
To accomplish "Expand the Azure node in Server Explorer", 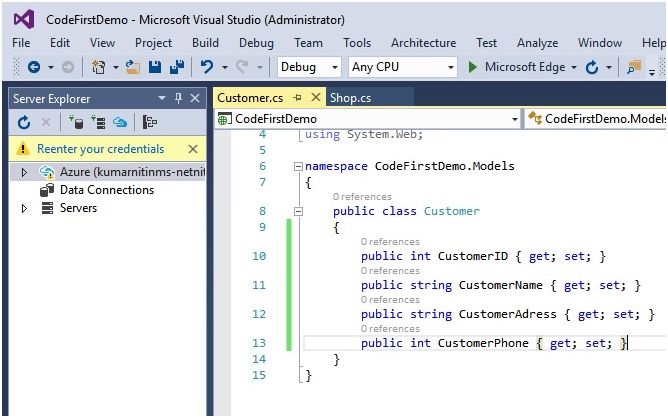I will tap(24, 172).
